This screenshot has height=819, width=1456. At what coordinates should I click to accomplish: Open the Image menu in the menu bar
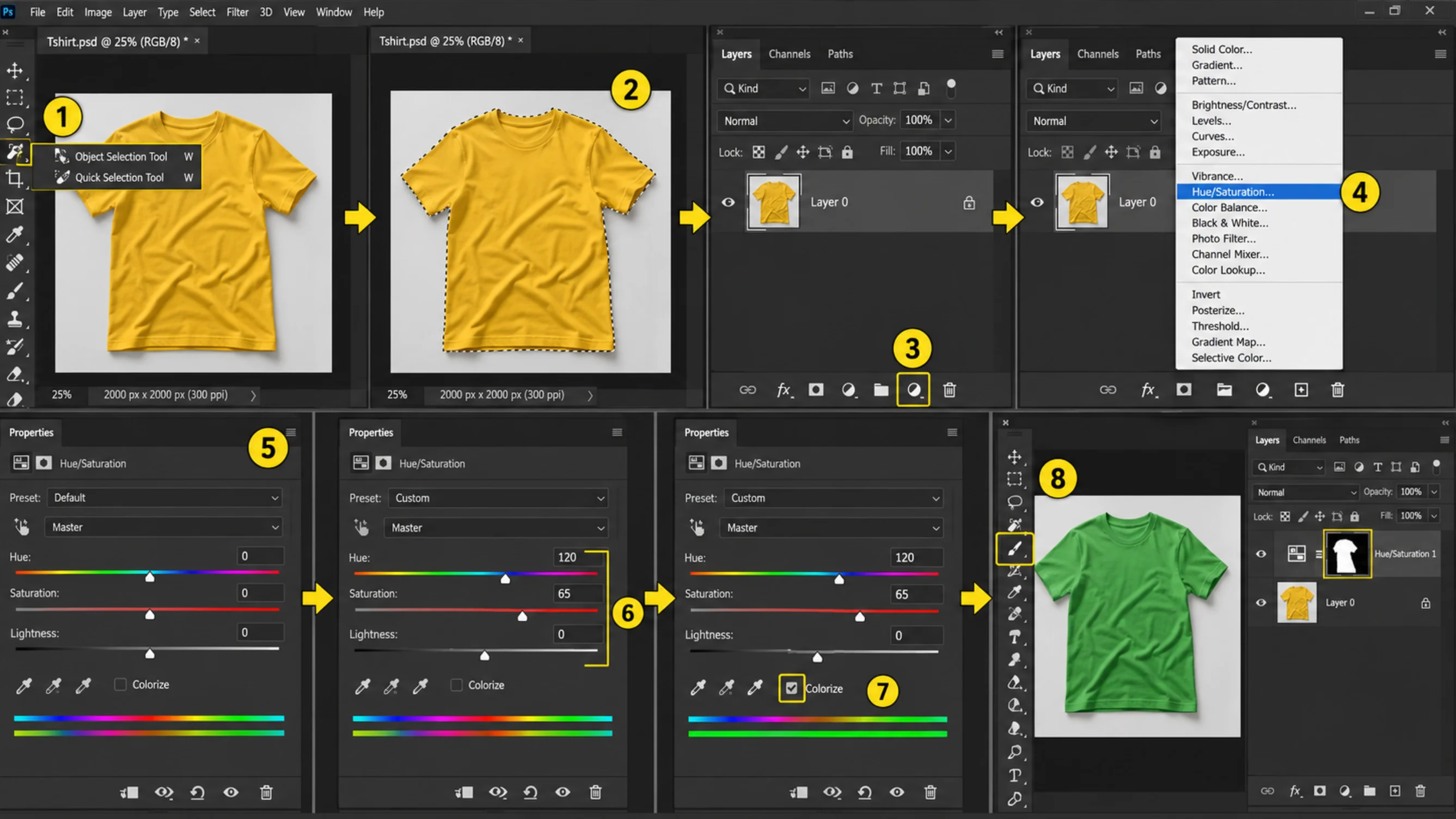coord(98,12)
